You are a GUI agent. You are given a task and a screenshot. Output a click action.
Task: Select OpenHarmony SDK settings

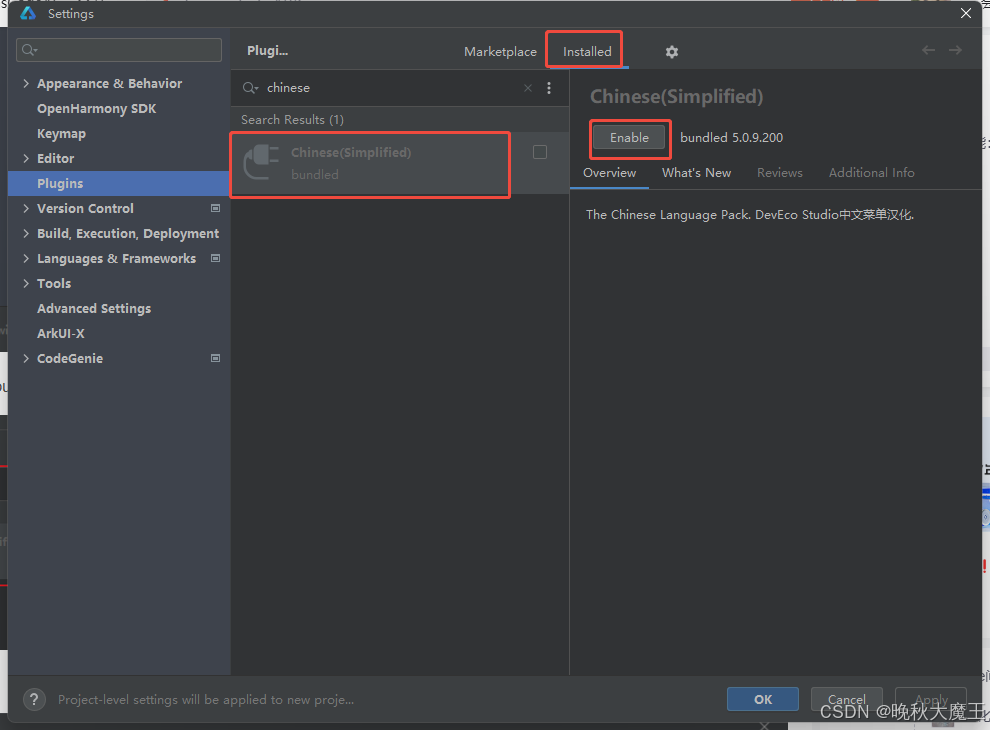(96, 109)
